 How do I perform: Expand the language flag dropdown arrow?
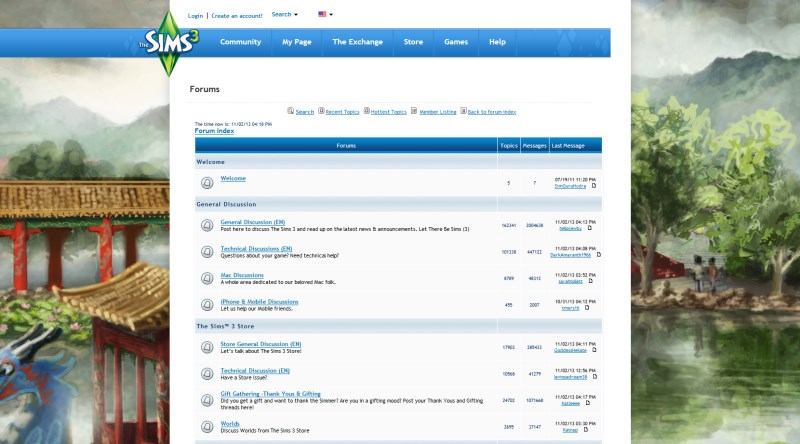pyautogui.click(x=331, y=15)
